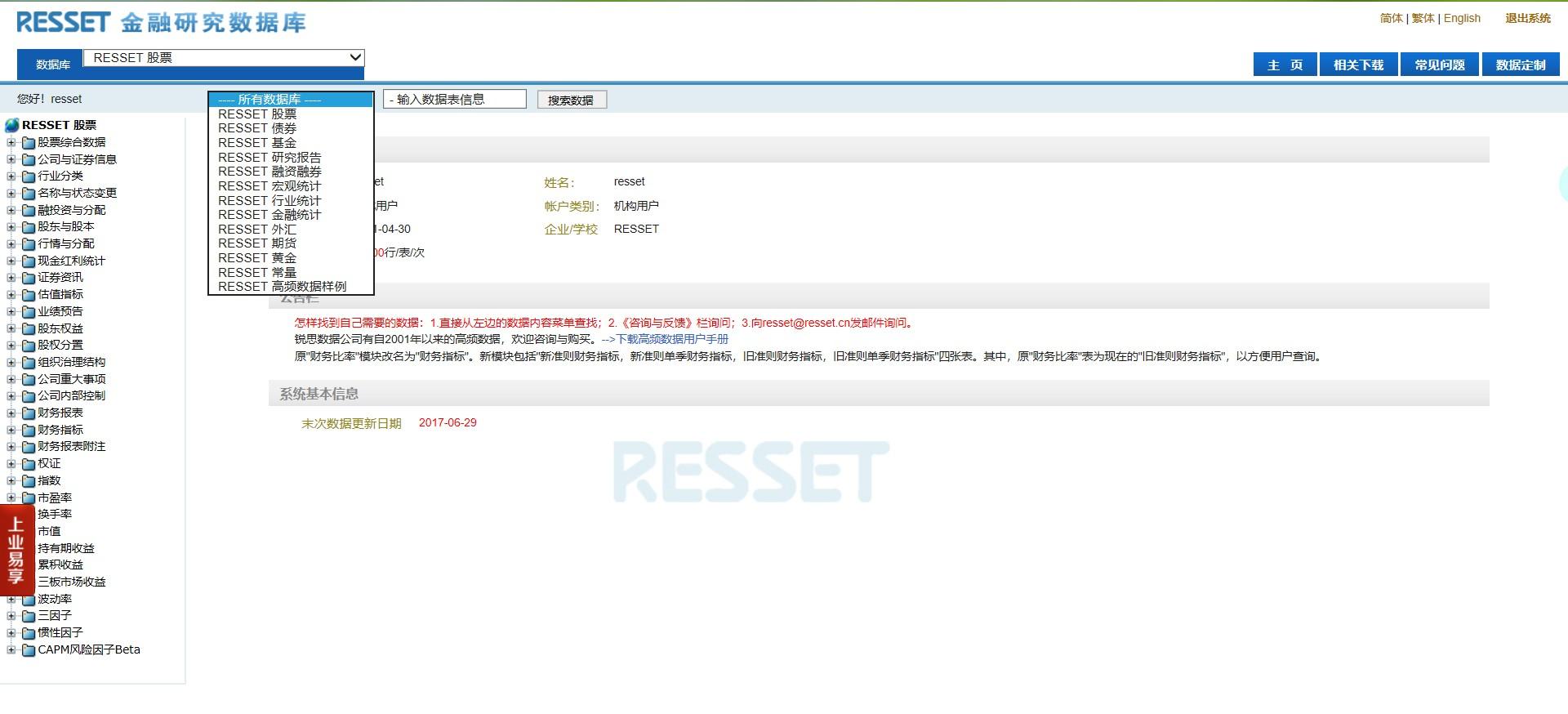Choose RESSET 基金 from the list

(x=291, y=143)
